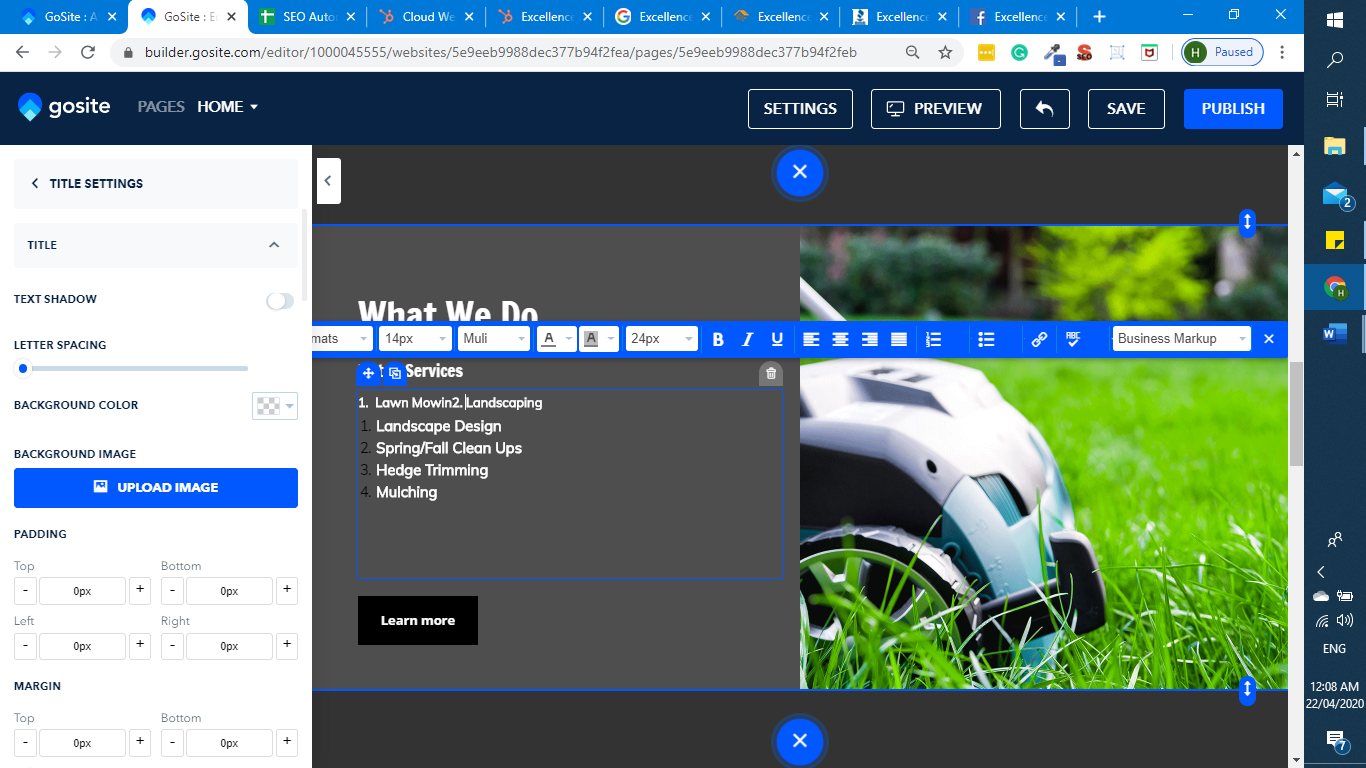Increase the top padding with plus
The image size is (1366, 768).
[x=140, y=590]
